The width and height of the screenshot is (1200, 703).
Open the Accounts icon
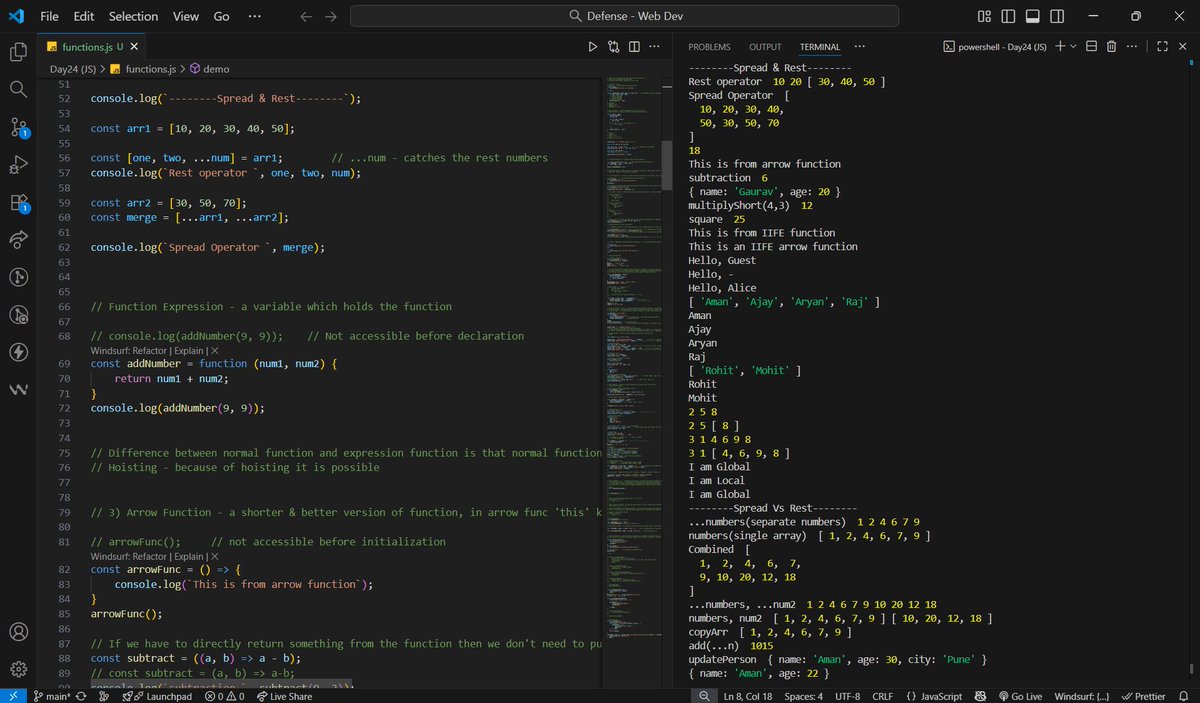(x=18, y=632)
